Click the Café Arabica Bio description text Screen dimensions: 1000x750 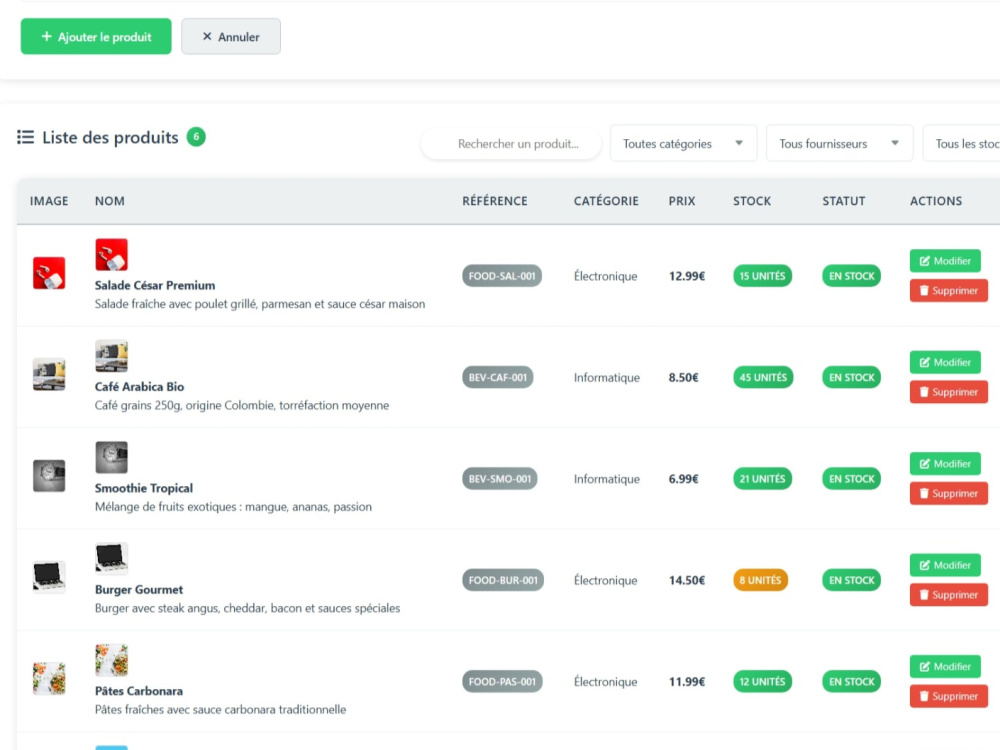tap(242, 406)
